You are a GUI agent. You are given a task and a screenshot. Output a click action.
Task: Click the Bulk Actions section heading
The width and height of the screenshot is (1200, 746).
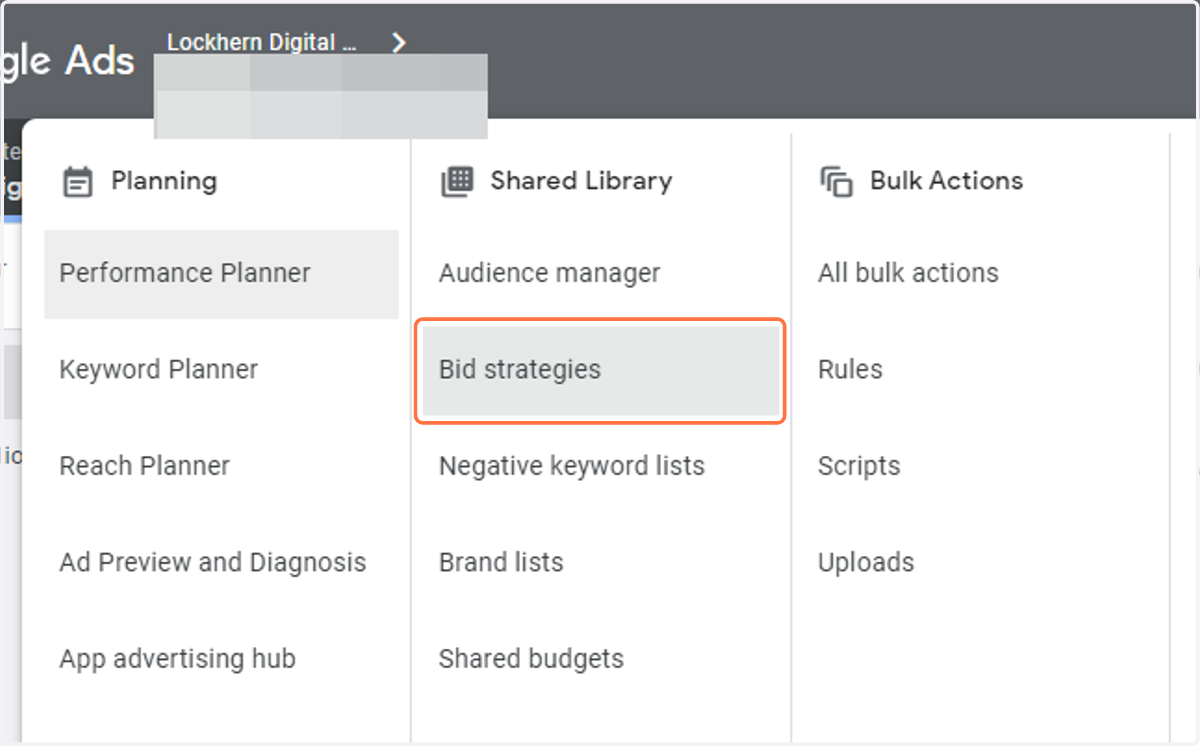(947, 181)
